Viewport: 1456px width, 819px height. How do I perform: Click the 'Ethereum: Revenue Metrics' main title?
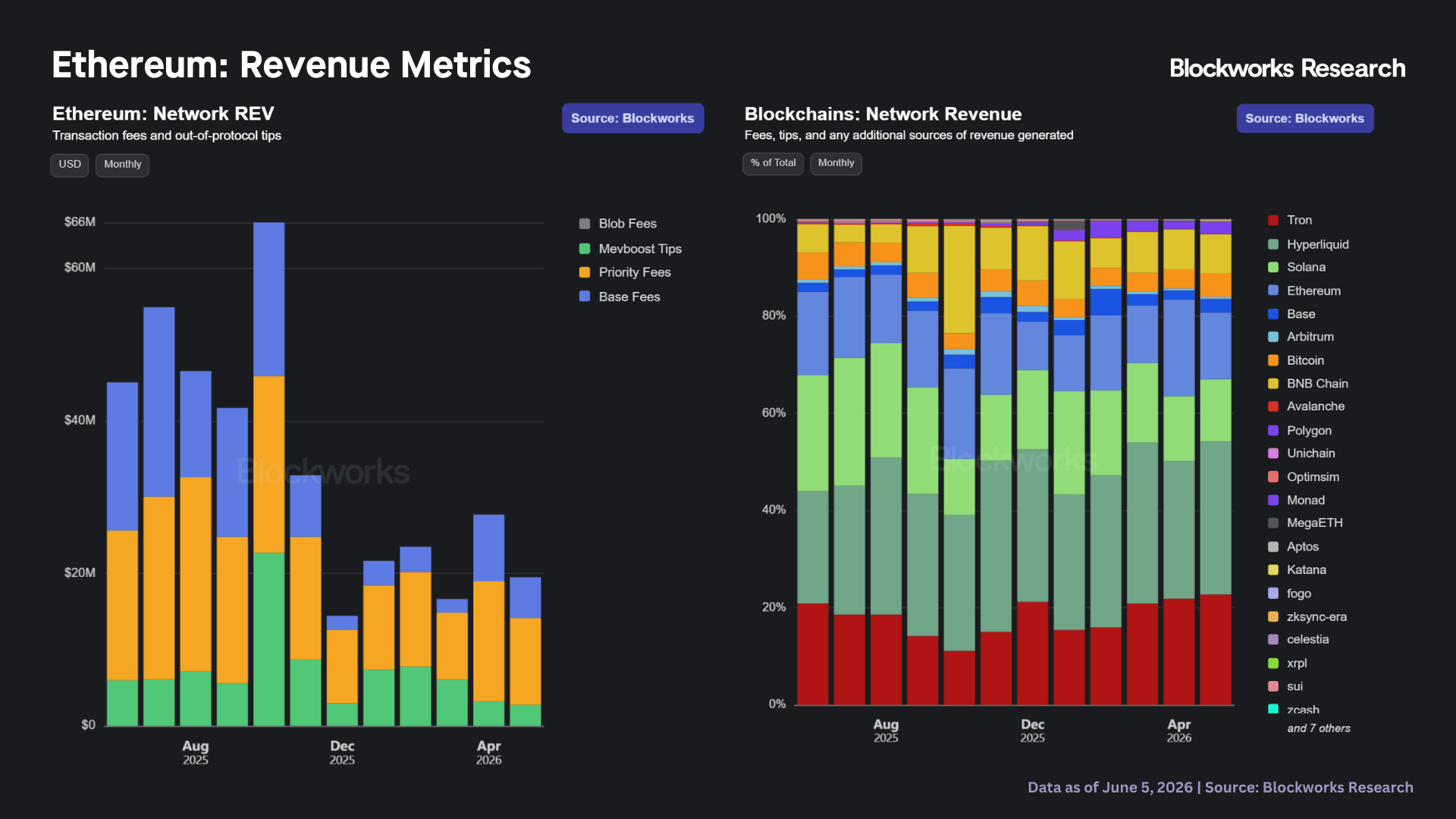(x=291, y=65)
